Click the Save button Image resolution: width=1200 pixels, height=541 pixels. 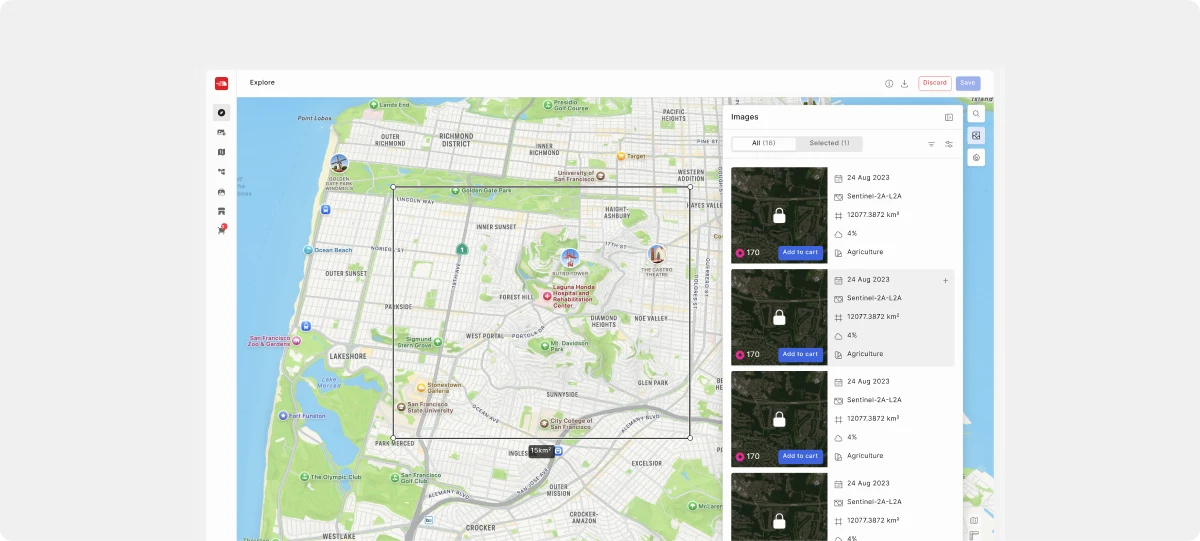968,83
